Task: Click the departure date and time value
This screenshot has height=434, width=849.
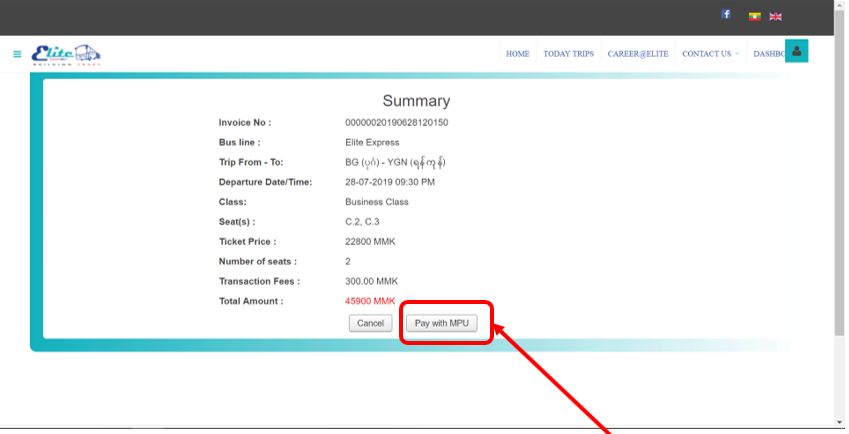Action: (x=389, y=182)
